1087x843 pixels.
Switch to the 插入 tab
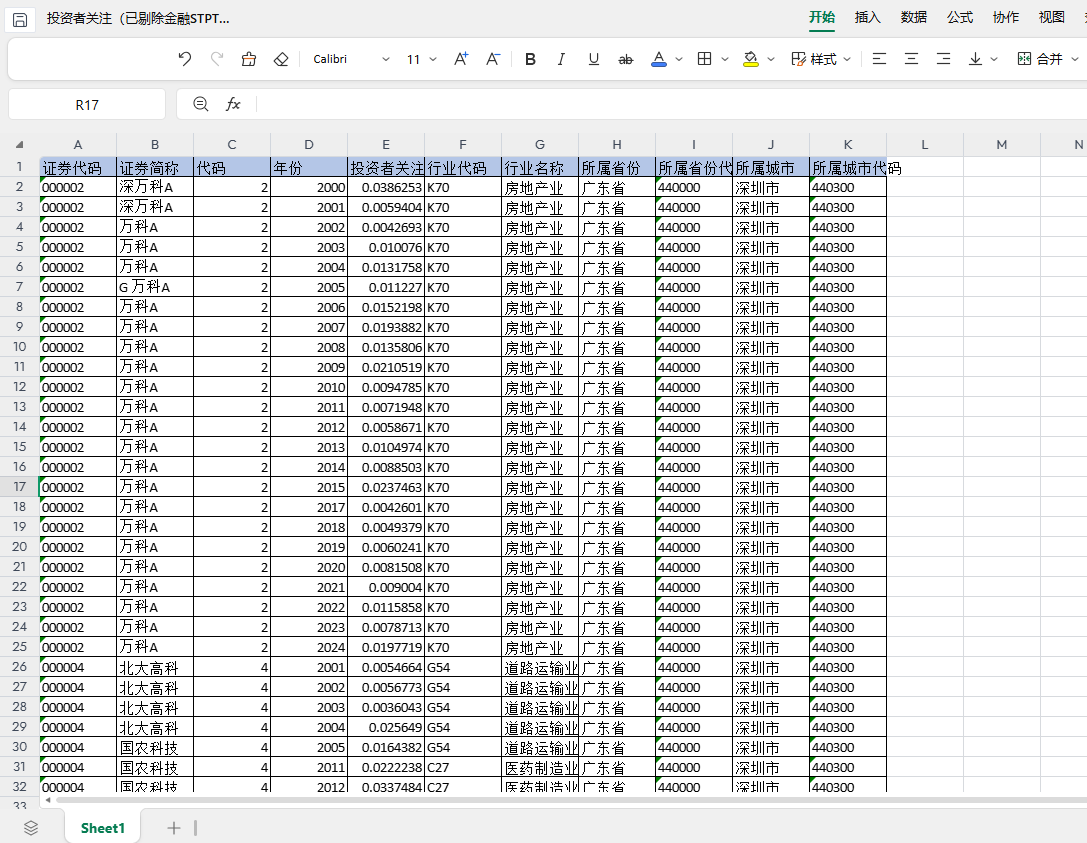tap(868, 17)
